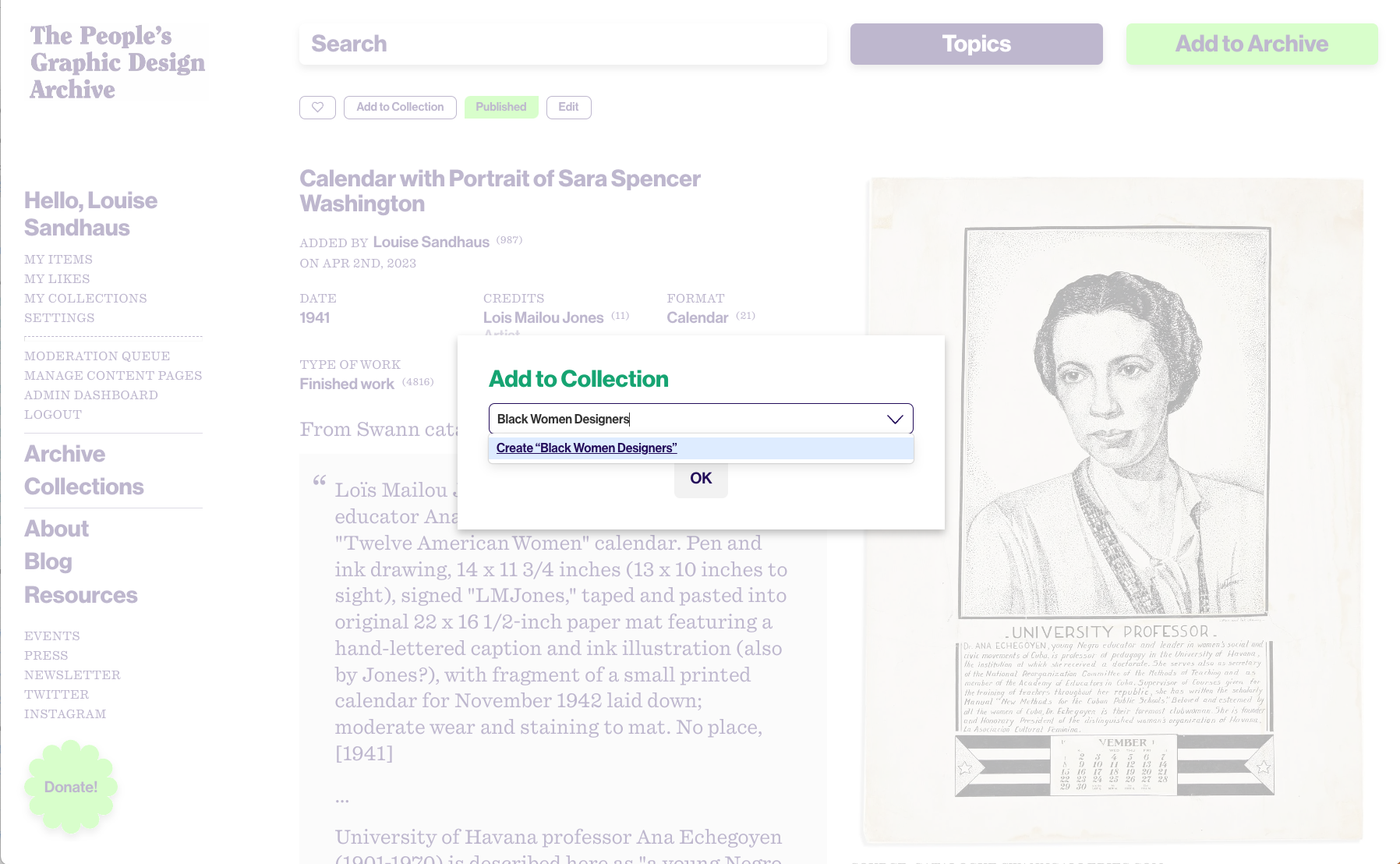The image size is (1400, 864).
Task: Click the Edit button
Action: pyautogui.click(x=568, y=108)
